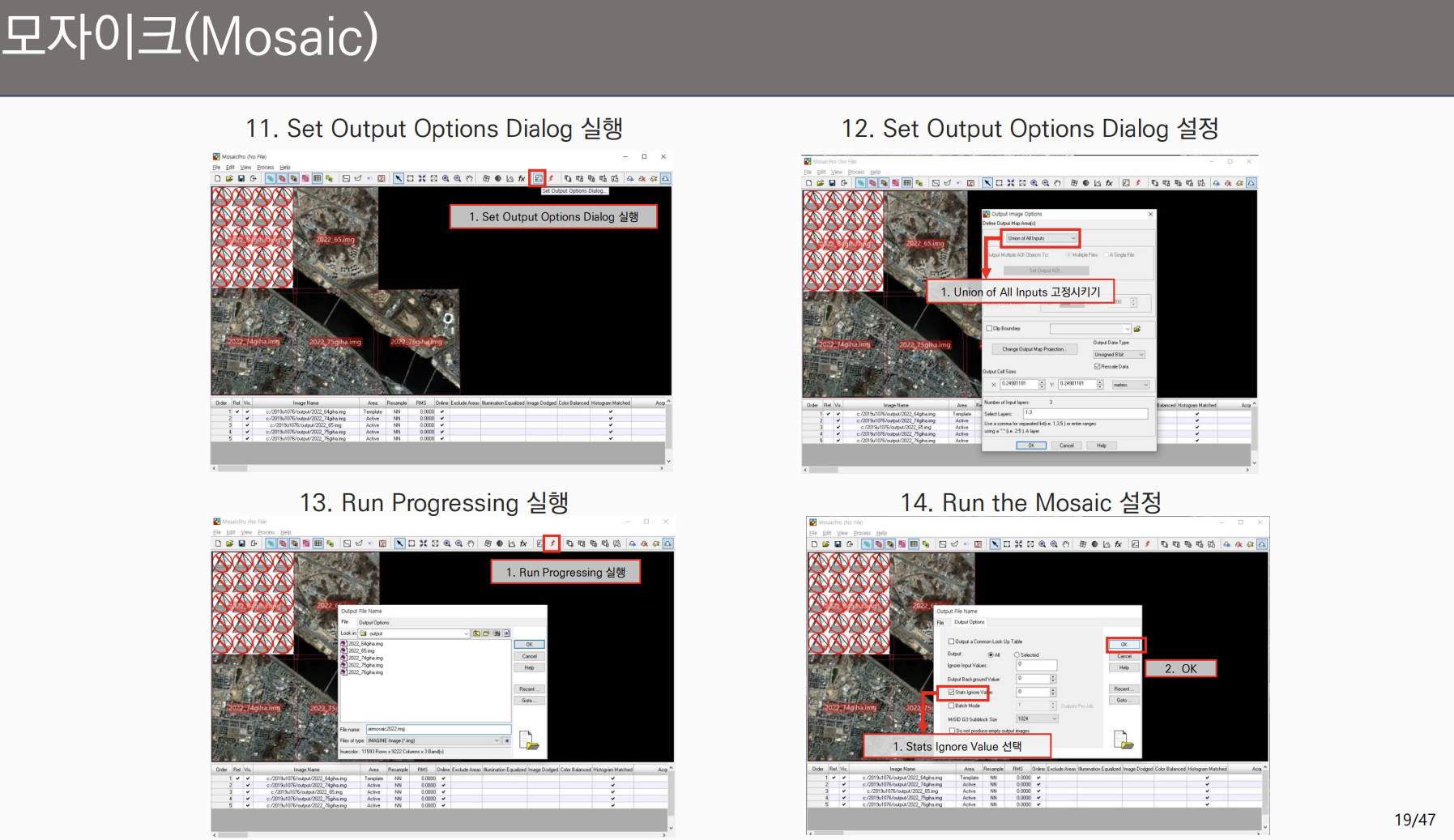Click Change Output Map Projection button
This screenshot has width=1454, height=840.
coord(1034,349)
